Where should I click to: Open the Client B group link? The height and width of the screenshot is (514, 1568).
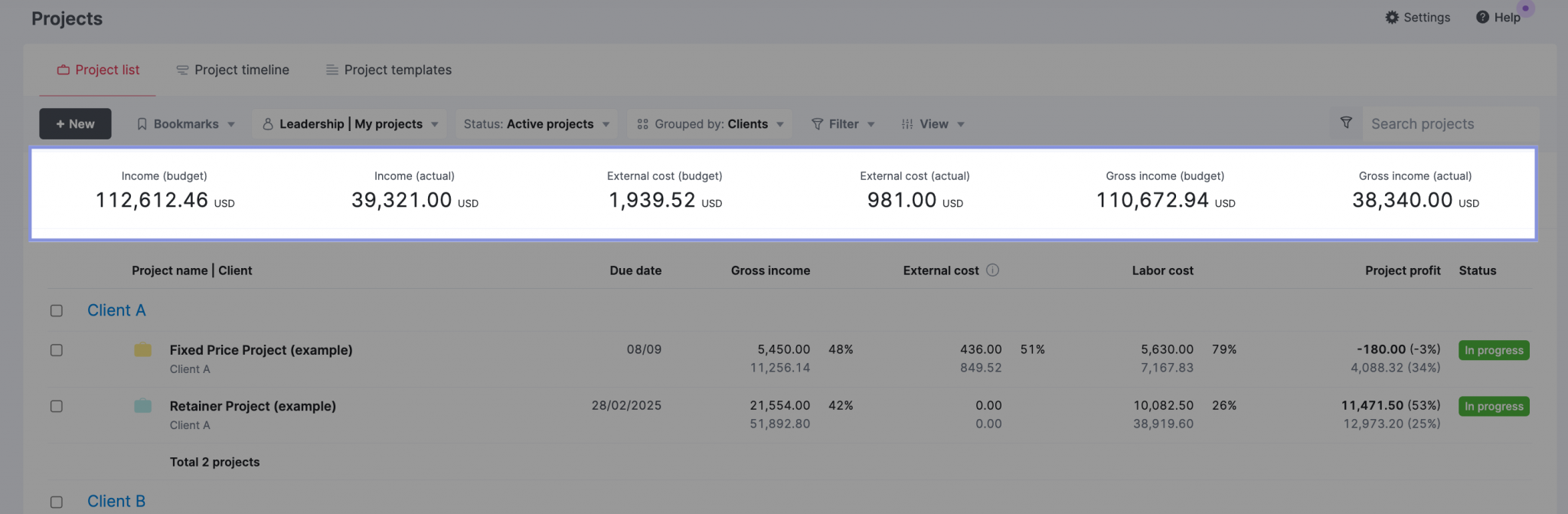point(116,501)
